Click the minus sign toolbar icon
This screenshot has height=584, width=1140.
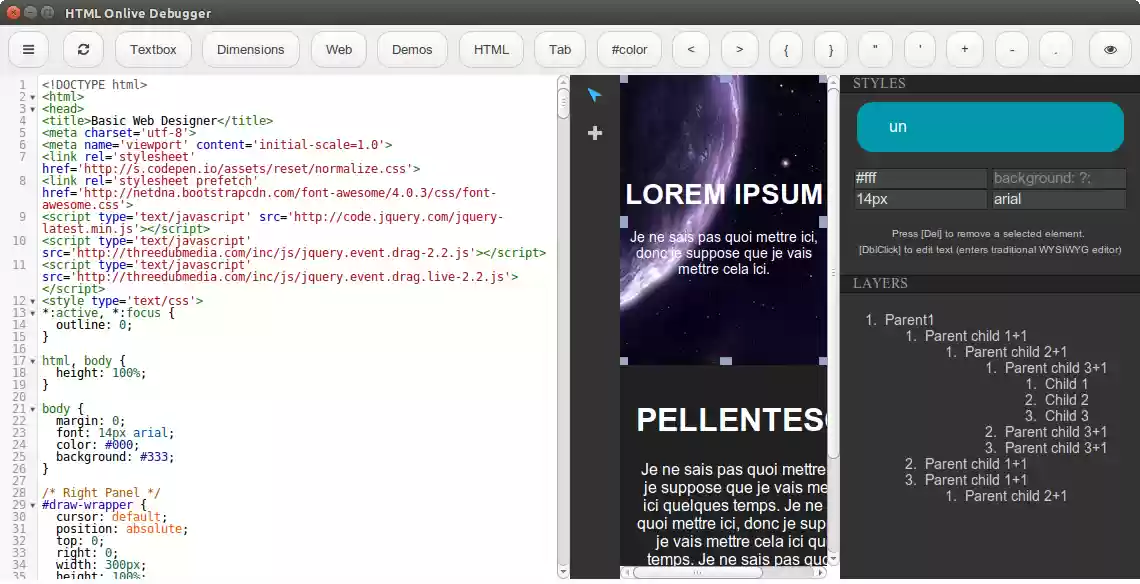coord(1012,49)
